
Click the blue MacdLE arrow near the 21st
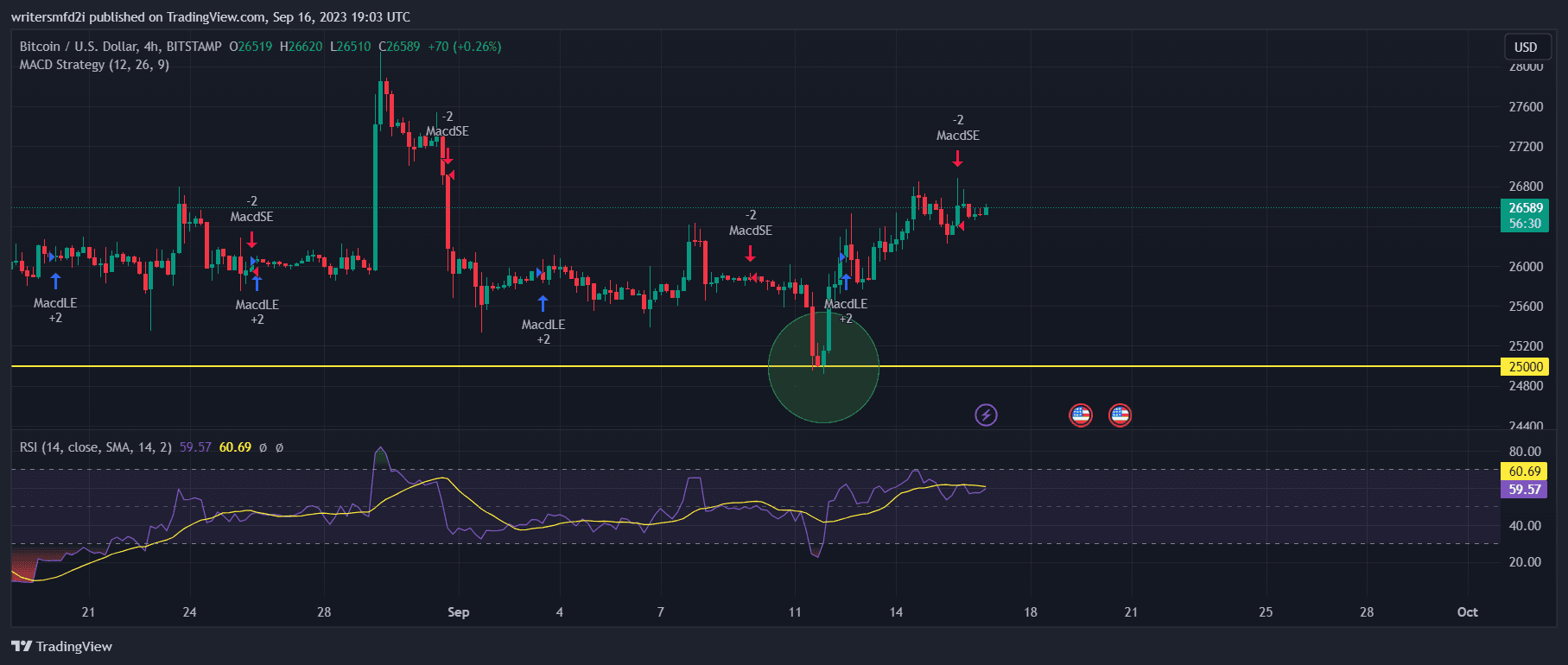pos(55,281)
